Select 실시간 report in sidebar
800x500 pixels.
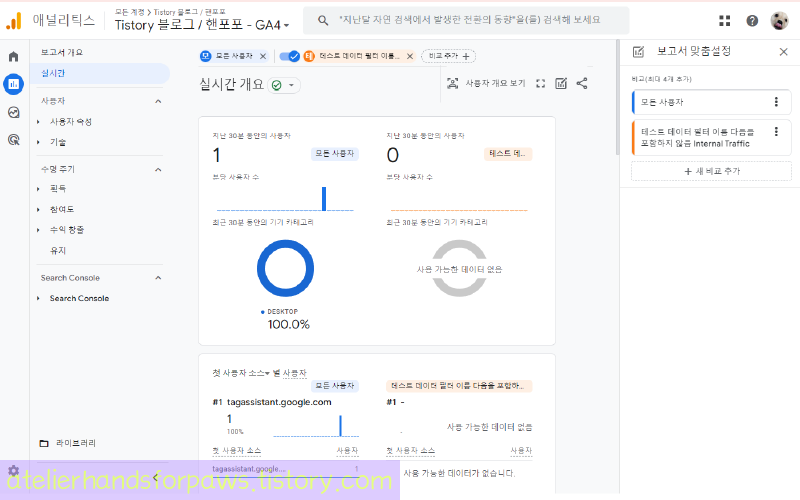(x=99, y=73)
